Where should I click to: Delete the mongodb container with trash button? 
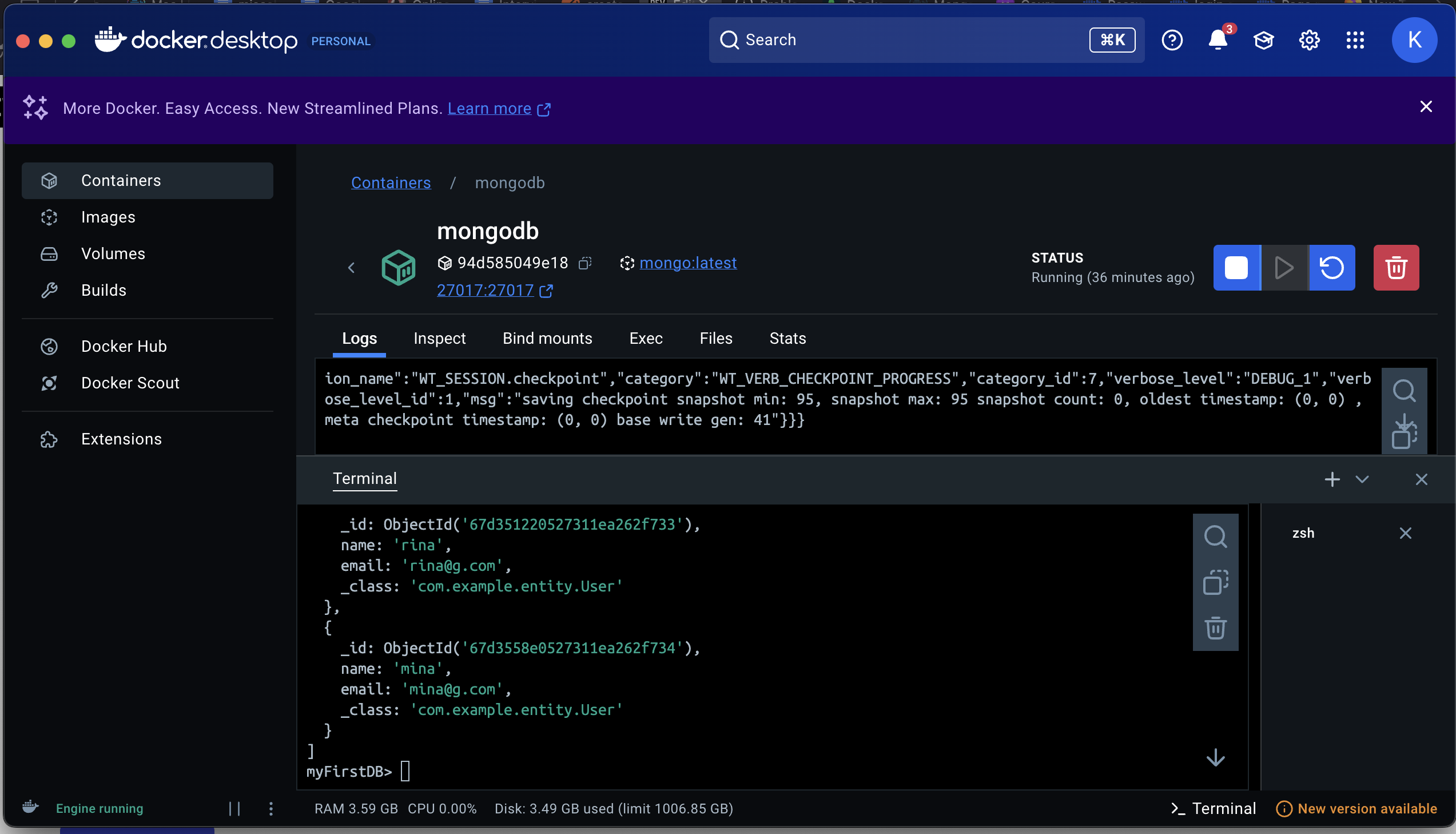click(1396, 268)
